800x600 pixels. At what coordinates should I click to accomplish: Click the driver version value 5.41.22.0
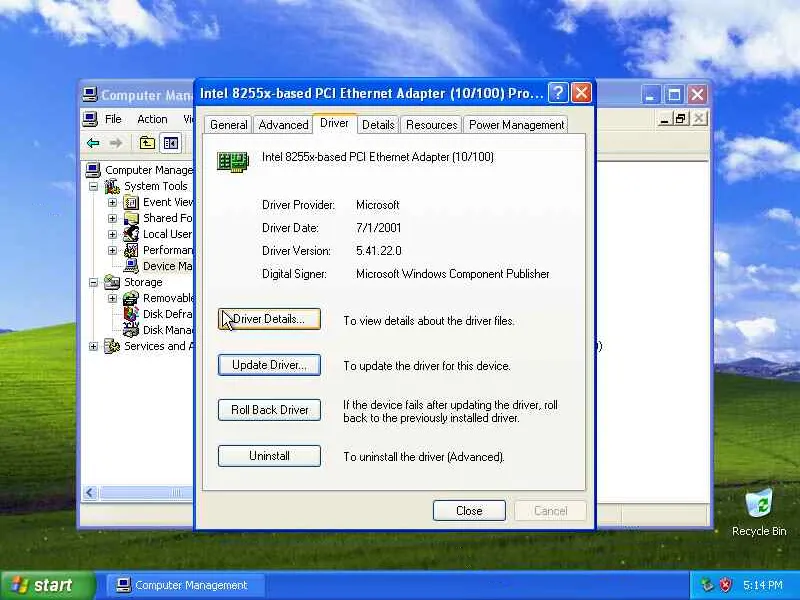click(379, 251)
